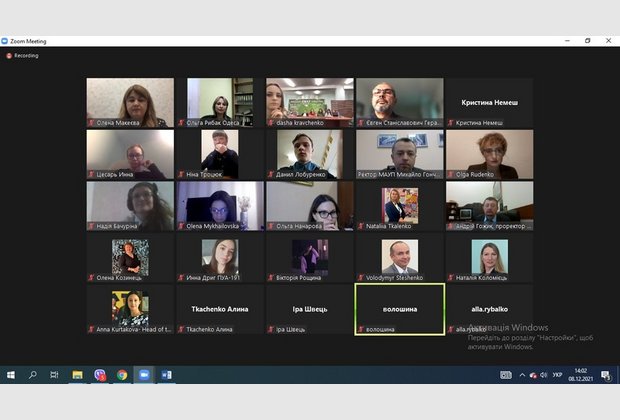Click the muted mic icon for Данил Лобуренко
The width and height of the screenshot is (620, 420).
(x=271, y=174)
